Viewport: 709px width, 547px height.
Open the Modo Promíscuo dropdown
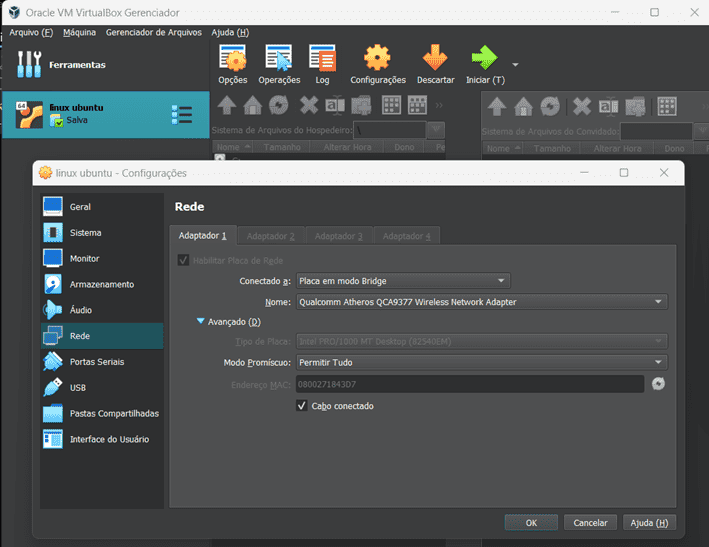481,362
